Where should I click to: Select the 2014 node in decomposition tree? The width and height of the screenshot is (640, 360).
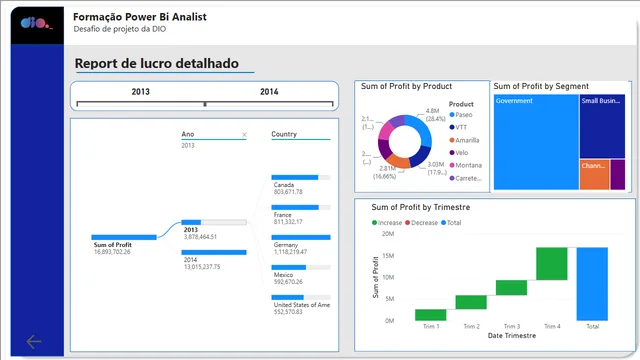(214, 252)
